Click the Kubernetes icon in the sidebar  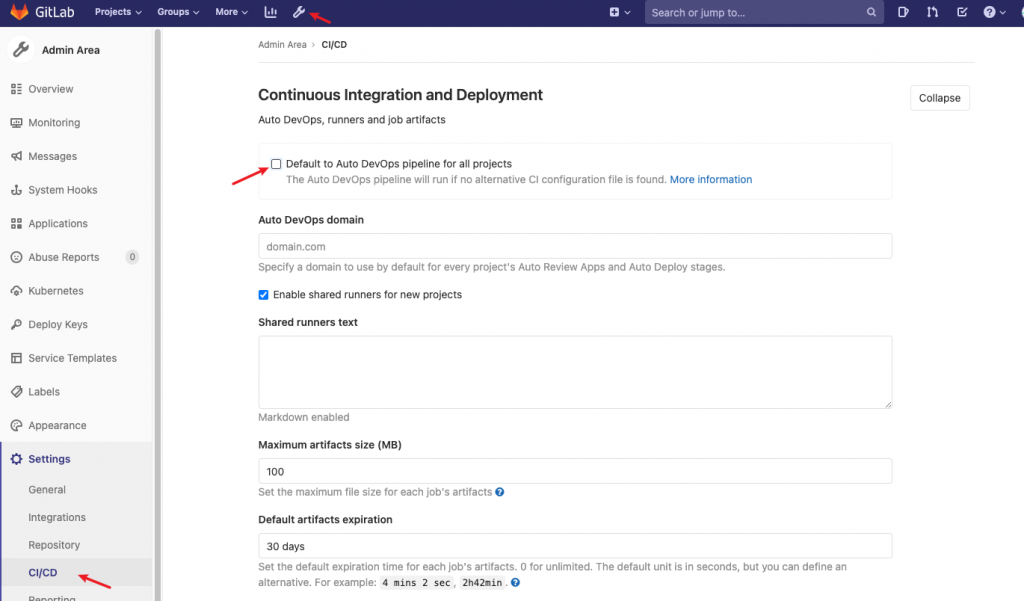pyautogui.click(x=16, y=291)
